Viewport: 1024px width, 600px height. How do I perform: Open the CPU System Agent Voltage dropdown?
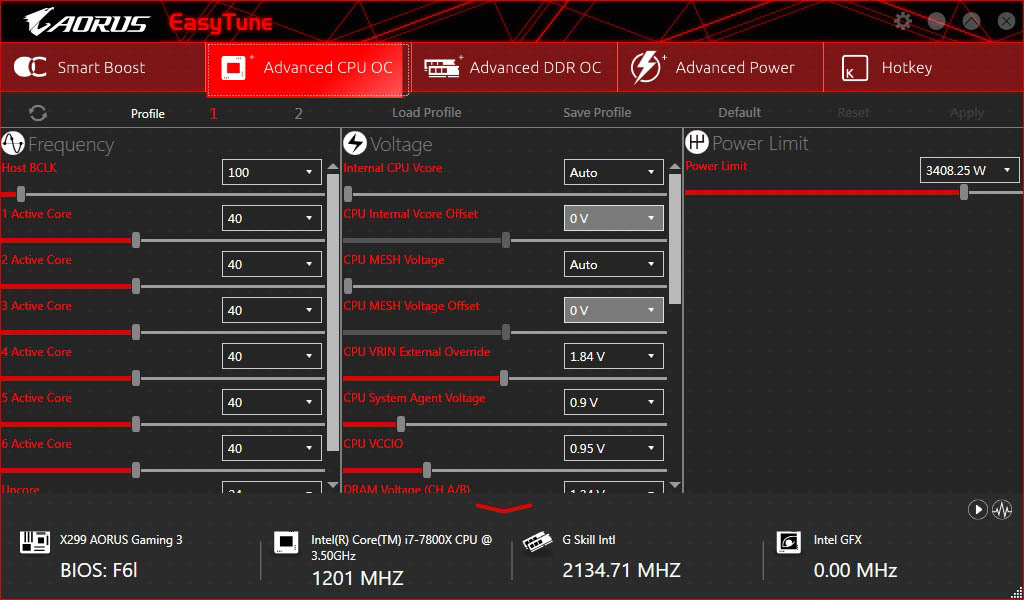pyautogui.click(x=613, y=402)
